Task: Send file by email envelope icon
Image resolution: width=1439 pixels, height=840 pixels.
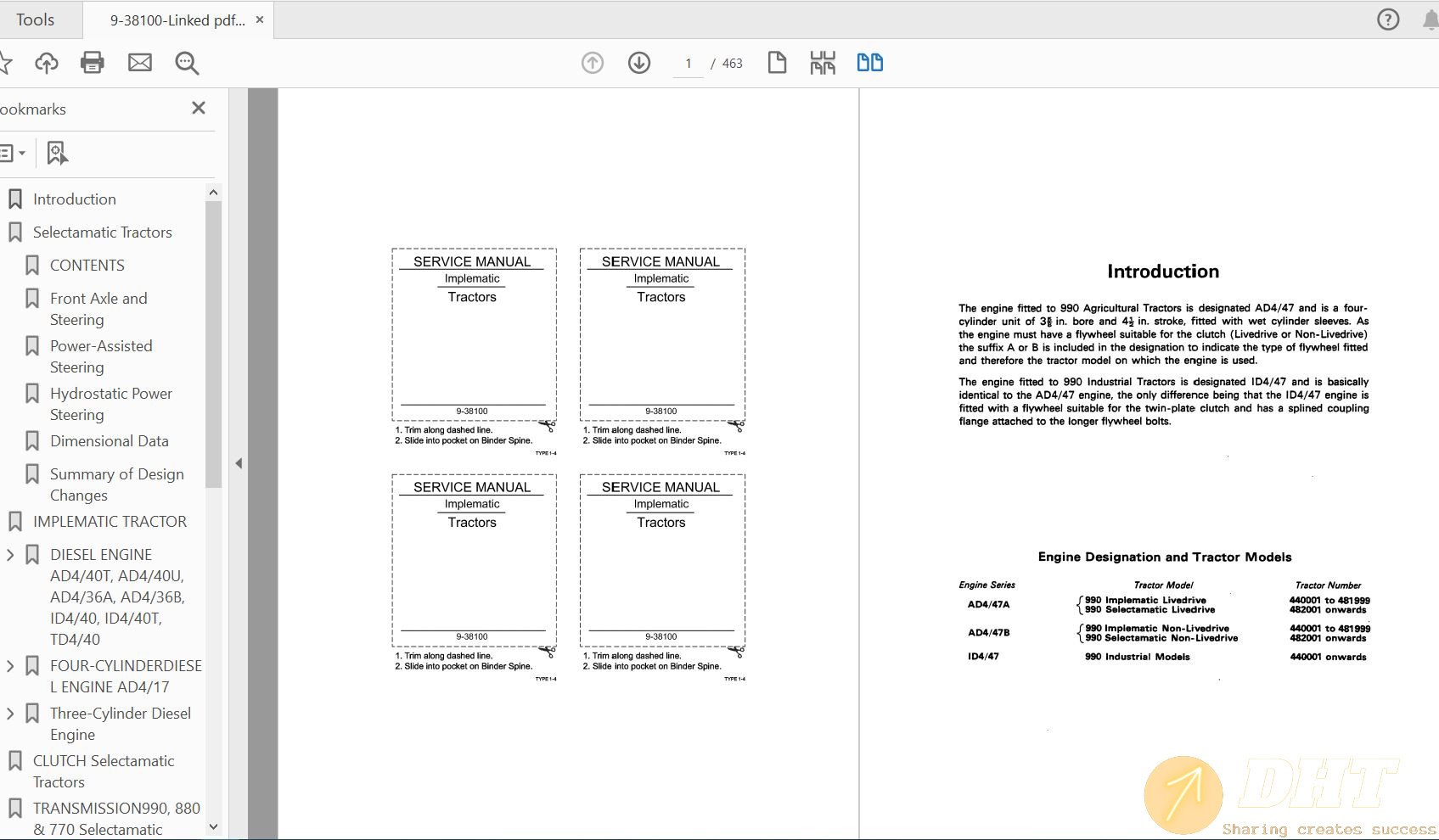Action: coord(140,63)
